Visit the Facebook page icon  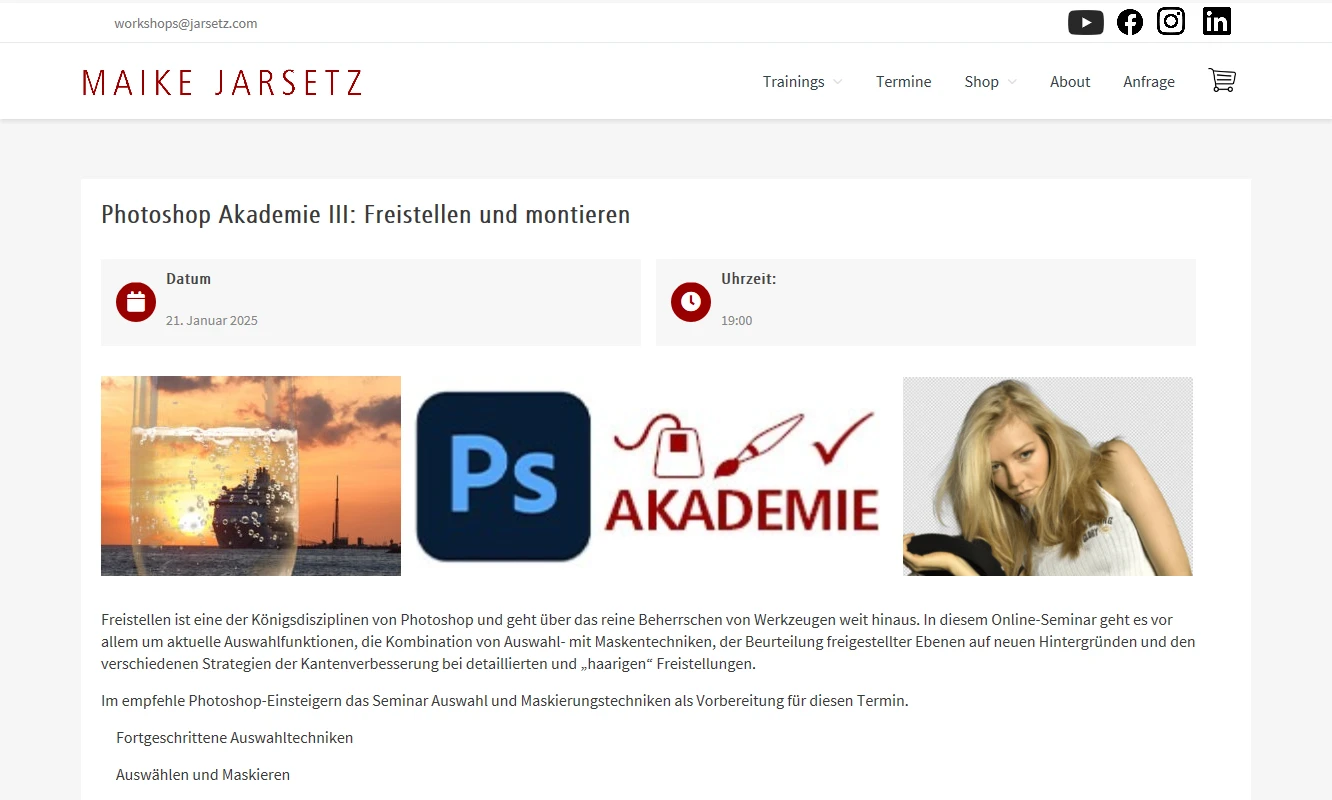[x=1130, y=22]
